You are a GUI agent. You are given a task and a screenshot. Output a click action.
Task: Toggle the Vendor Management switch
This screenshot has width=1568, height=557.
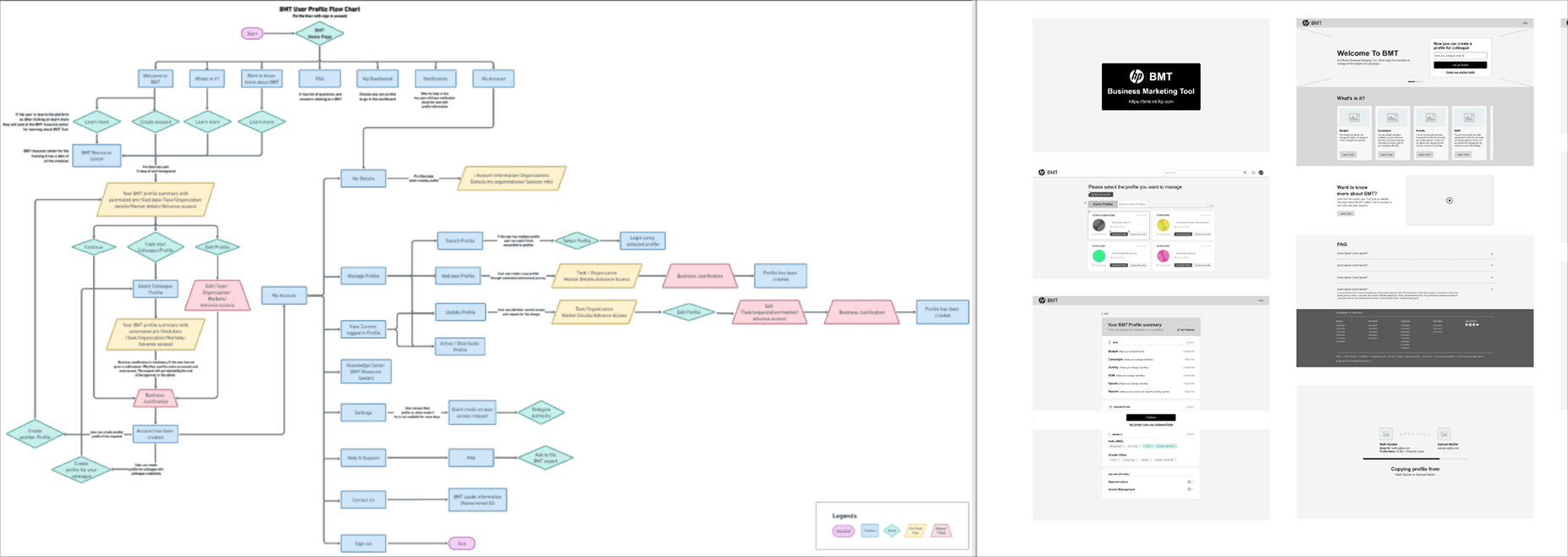pyautogui.click(x=1189, y=489)
